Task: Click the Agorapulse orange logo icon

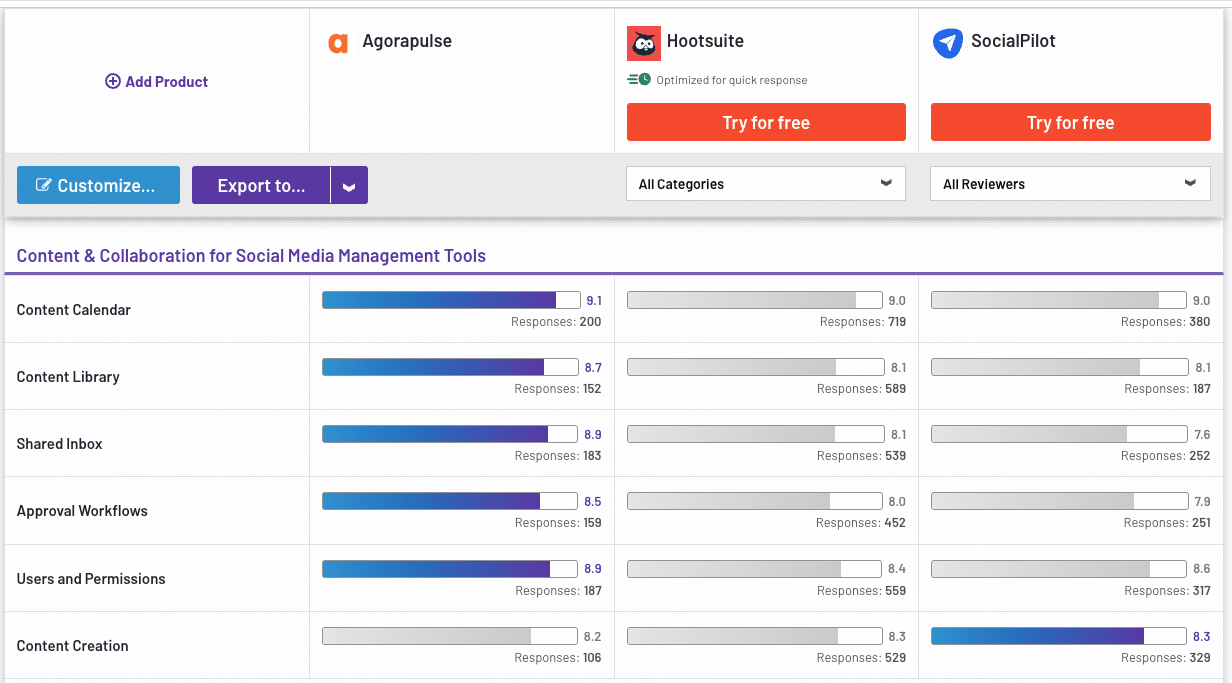Action: pos(338,42)
